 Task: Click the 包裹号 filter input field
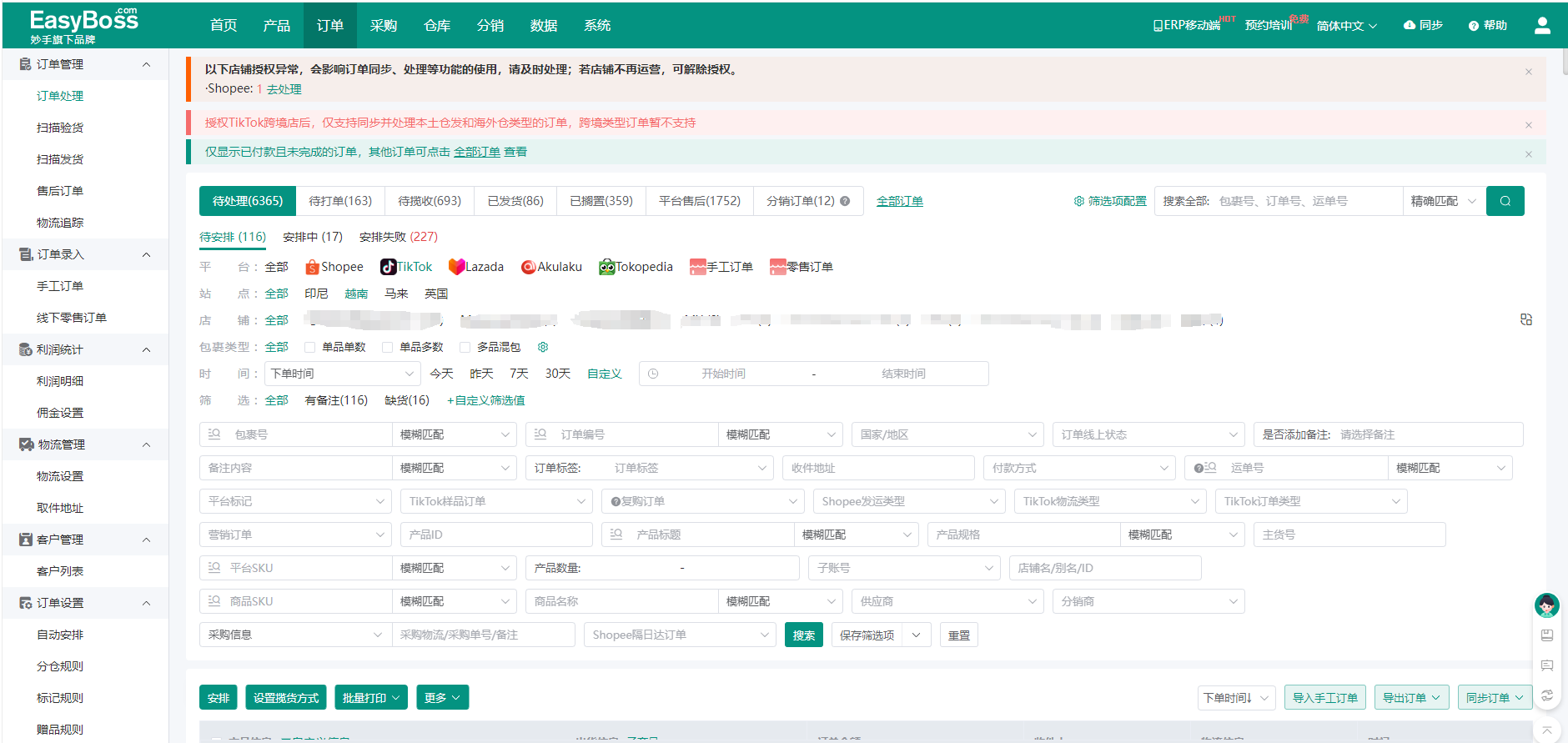coord(295,434)
